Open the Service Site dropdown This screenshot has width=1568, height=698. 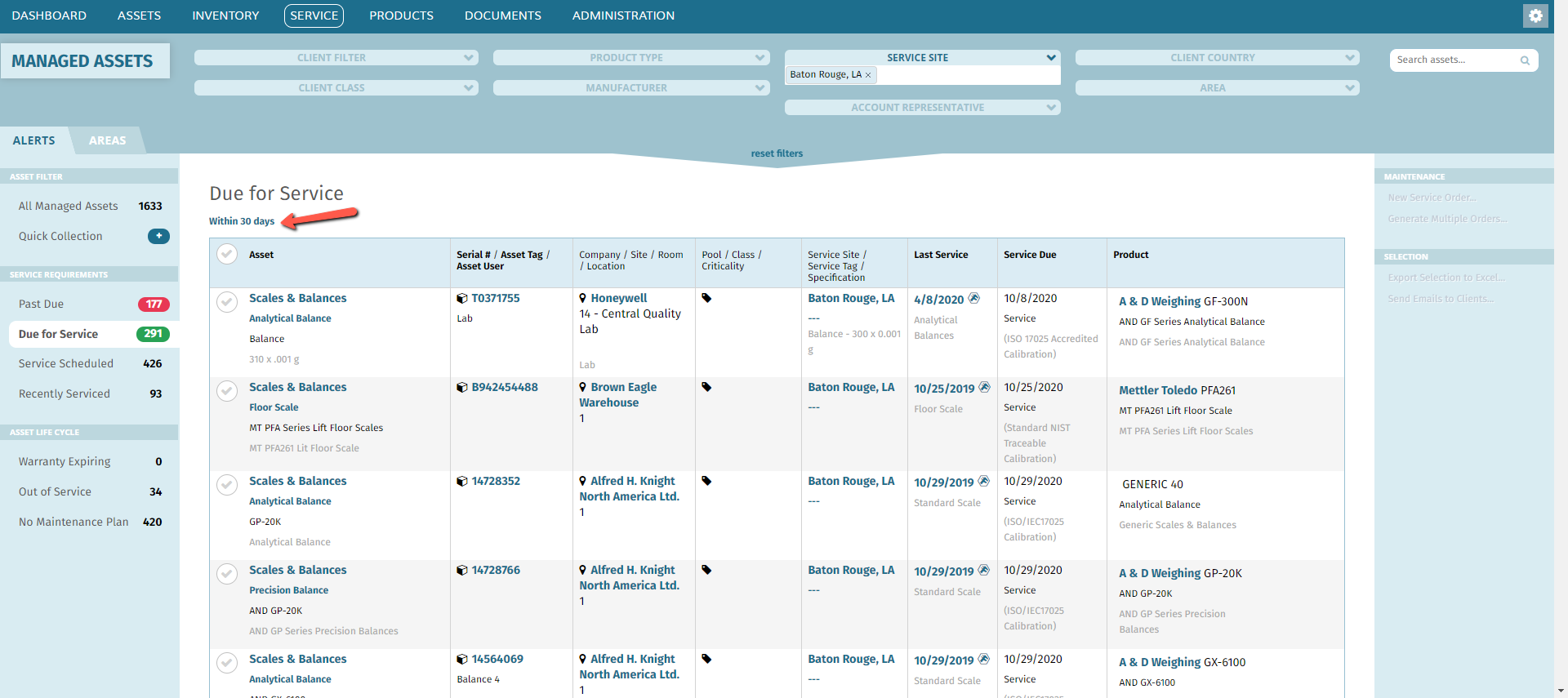point(923,58)
